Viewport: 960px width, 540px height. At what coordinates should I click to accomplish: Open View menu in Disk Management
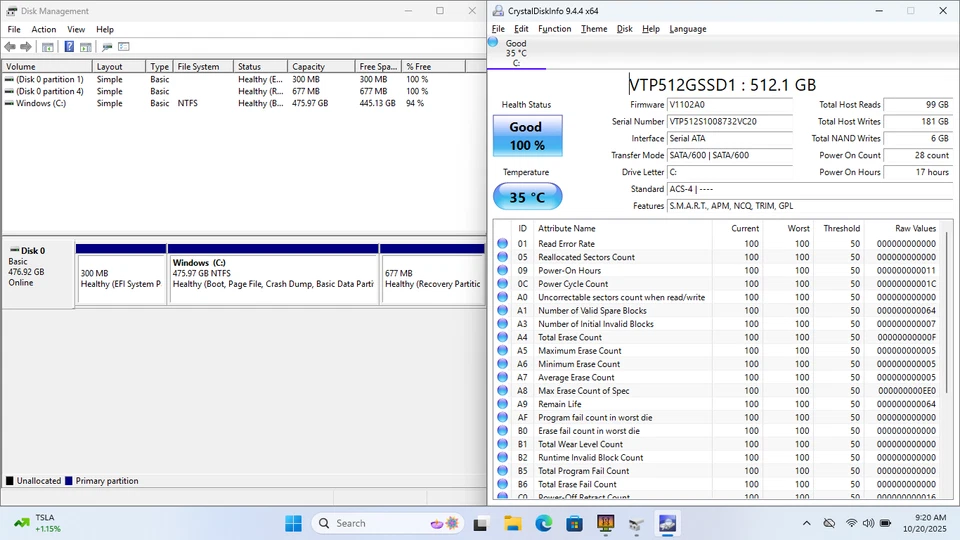click(76, 29)
